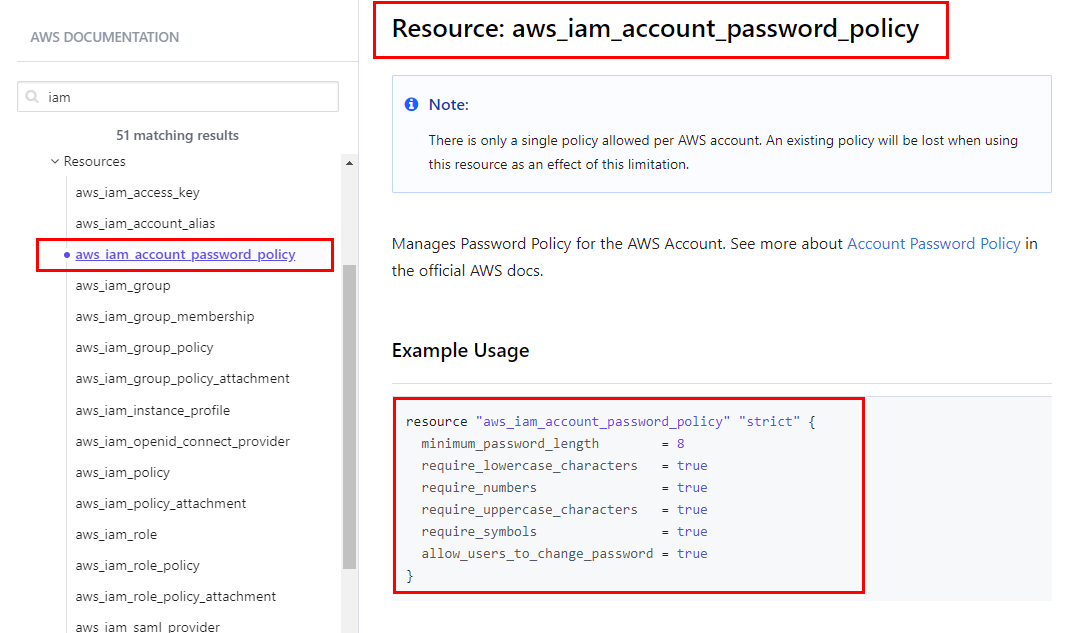
Task: Open aws_iam_group_policy resource page
Action: coord(145,347)
